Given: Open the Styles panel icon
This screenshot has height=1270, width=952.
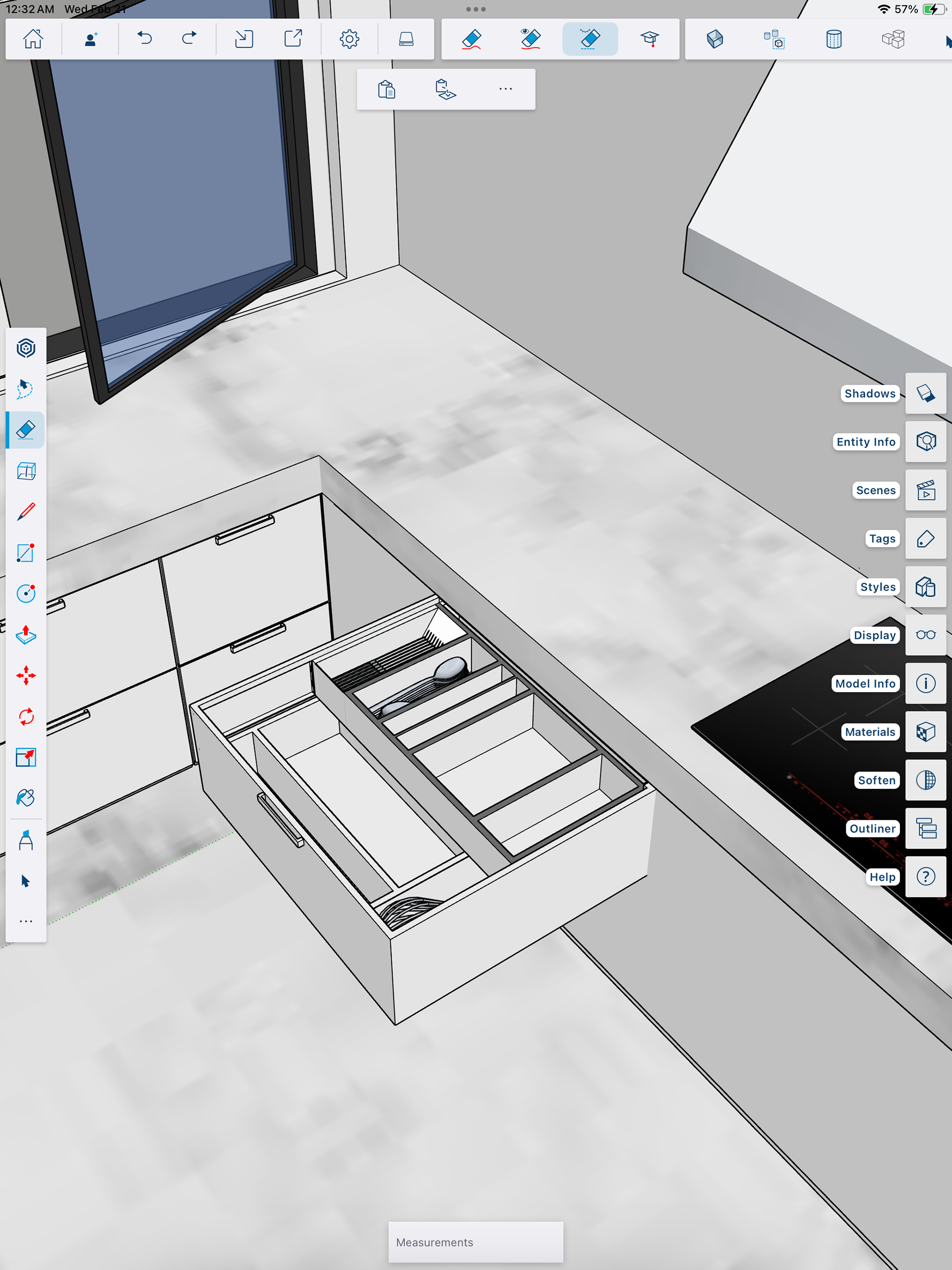Looking at the screenshot, I should pyautogui.click(x=926, y=587).
